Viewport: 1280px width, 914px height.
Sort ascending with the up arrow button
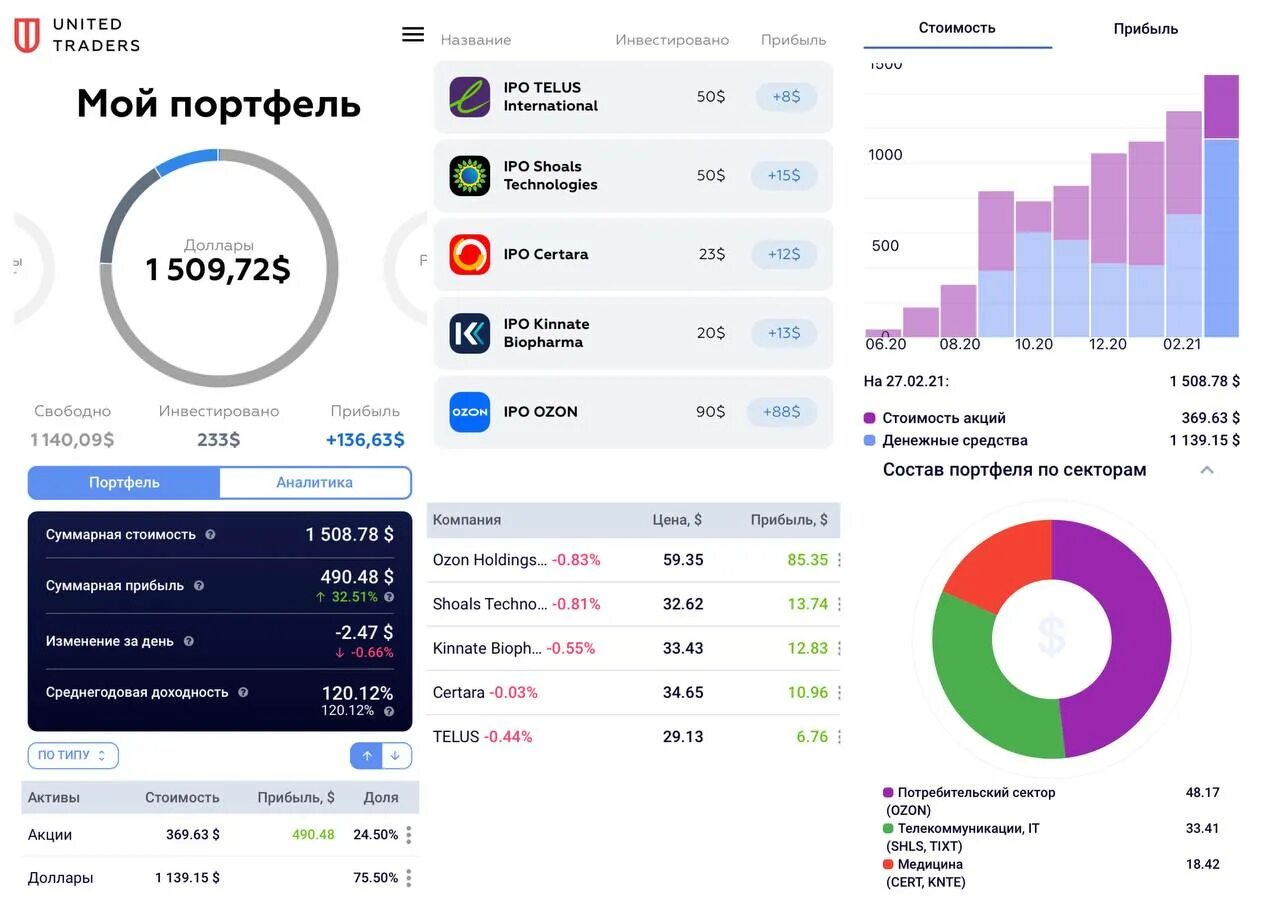coord(366,756)
